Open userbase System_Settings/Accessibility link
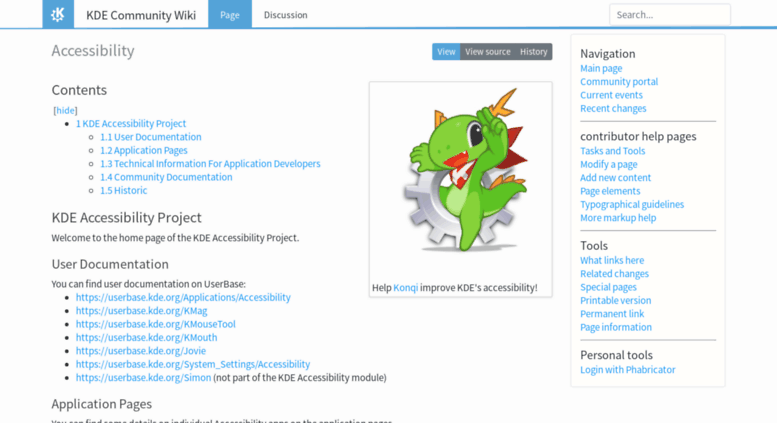777x423 pixels. click(193, 364)
